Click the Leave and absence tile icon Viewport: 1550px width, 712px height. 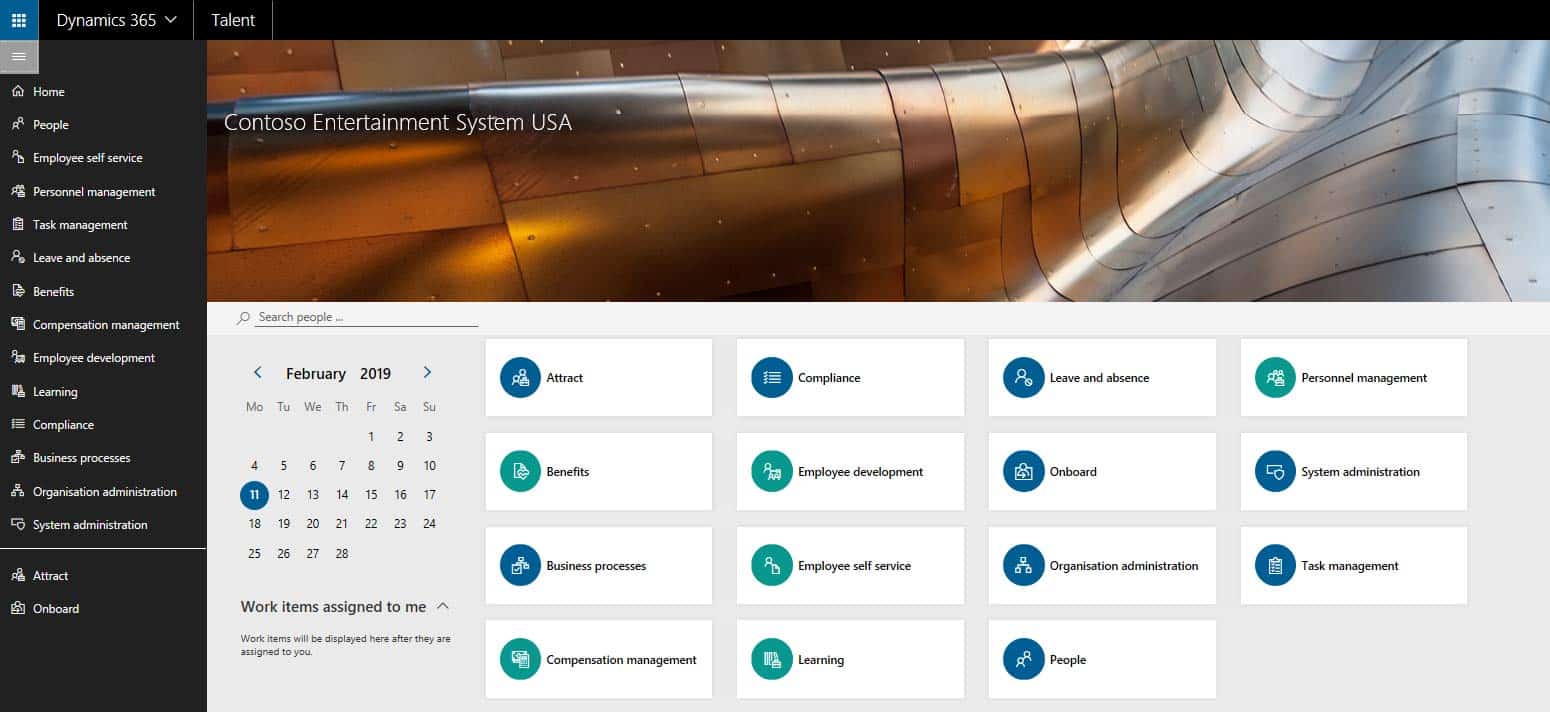coord(1024,378)
